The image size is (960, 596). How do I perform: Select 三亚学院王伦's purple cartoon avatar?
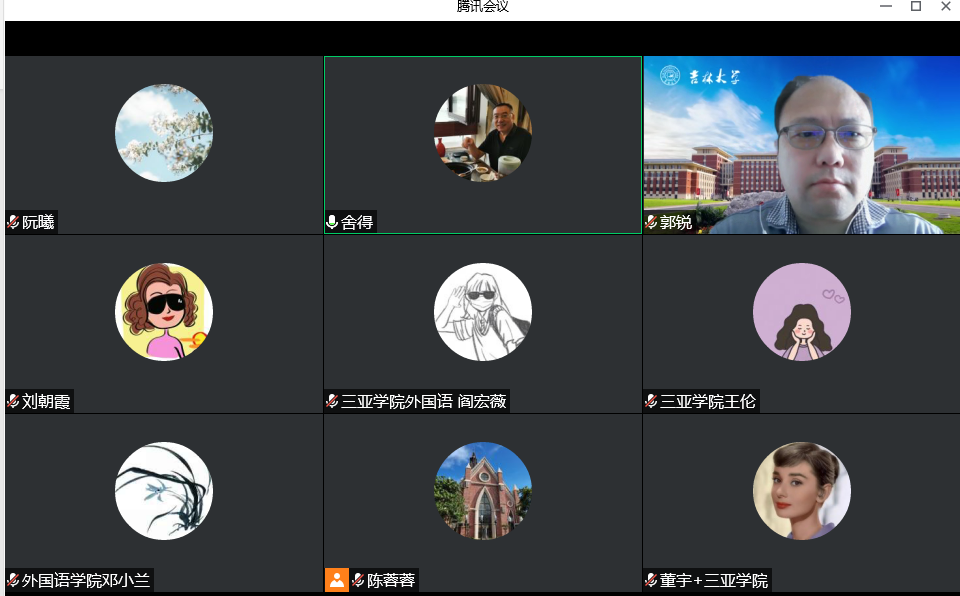pyautogui.click(x=801, y=312)
